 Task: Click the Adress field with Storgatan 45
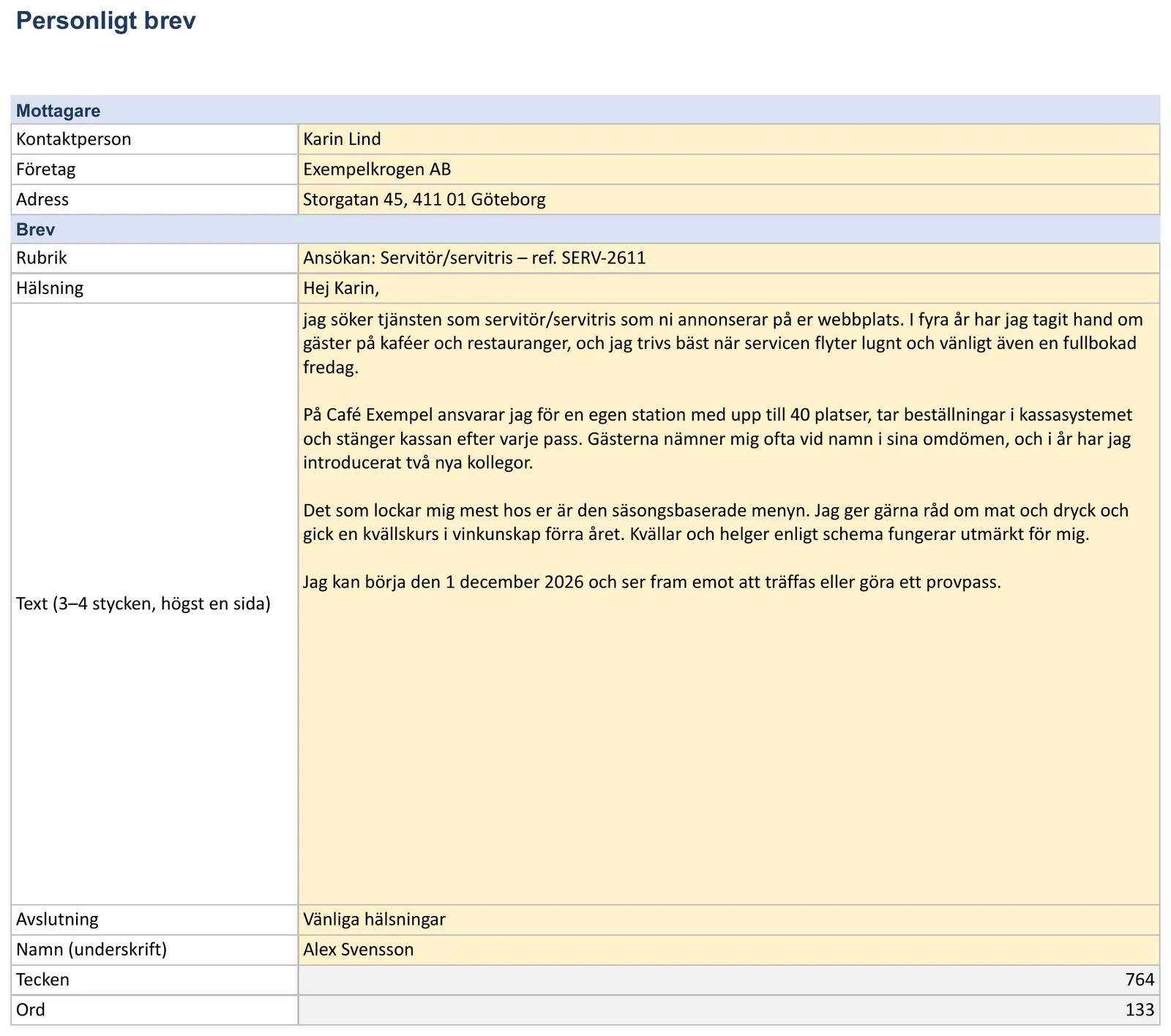click(x=729, y=199)
